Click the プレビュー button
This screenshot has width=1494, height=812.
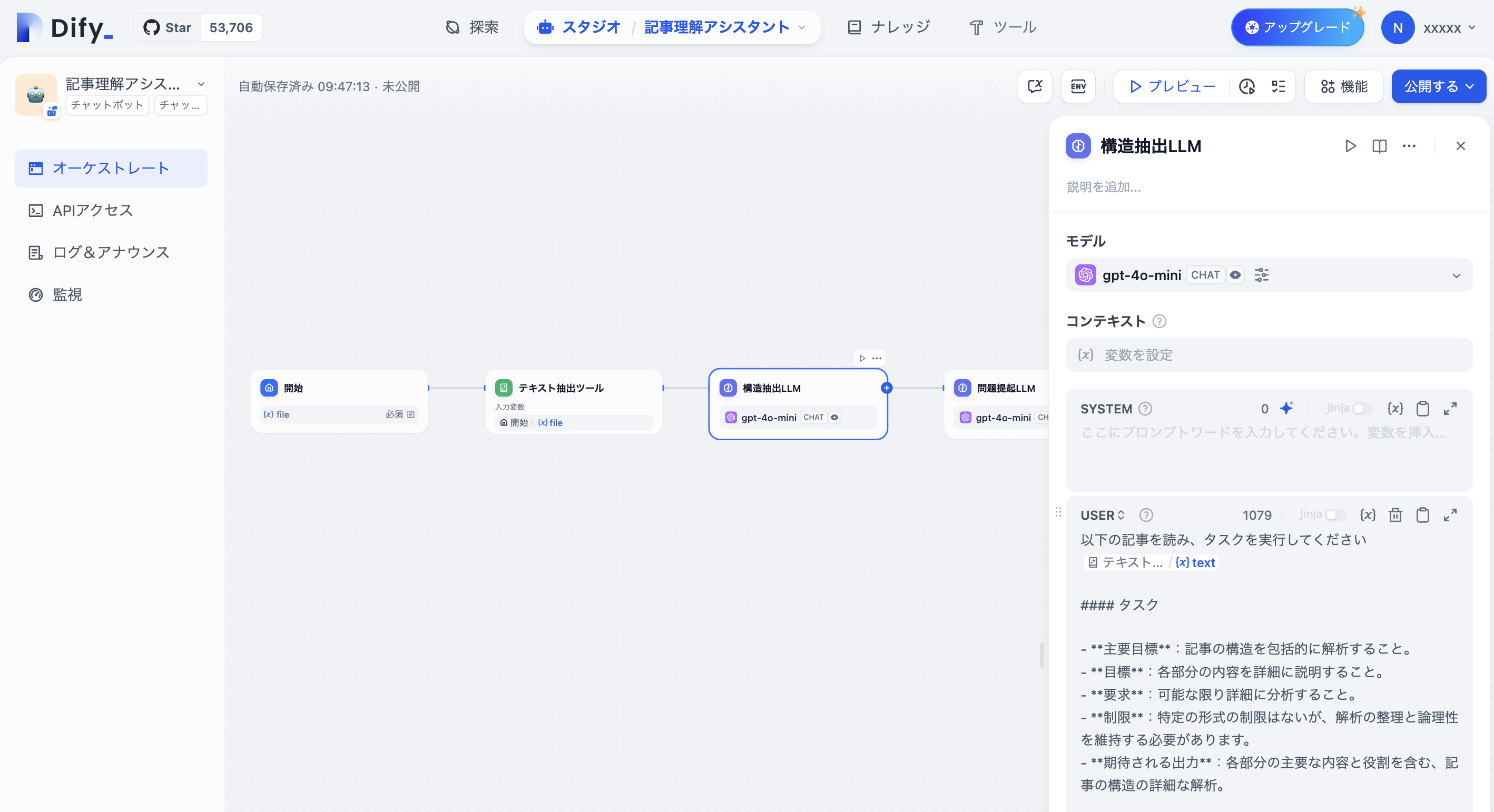1173,86
